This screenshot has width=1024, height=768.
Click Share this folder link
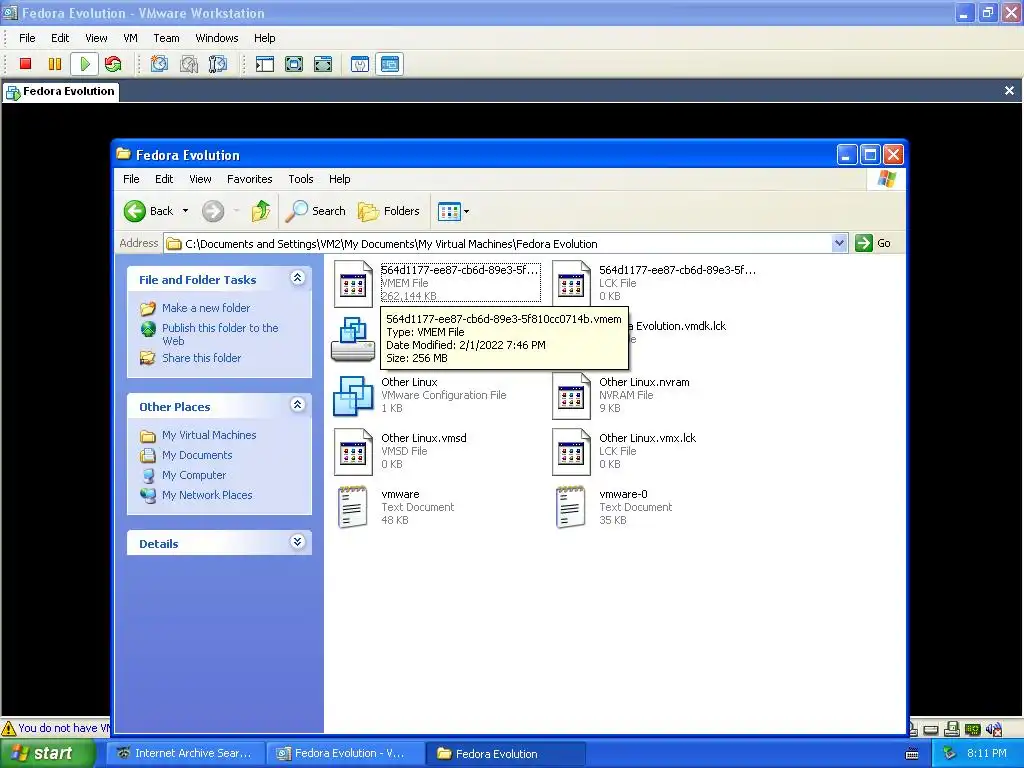pyautogui.click(x=201, y=358)
